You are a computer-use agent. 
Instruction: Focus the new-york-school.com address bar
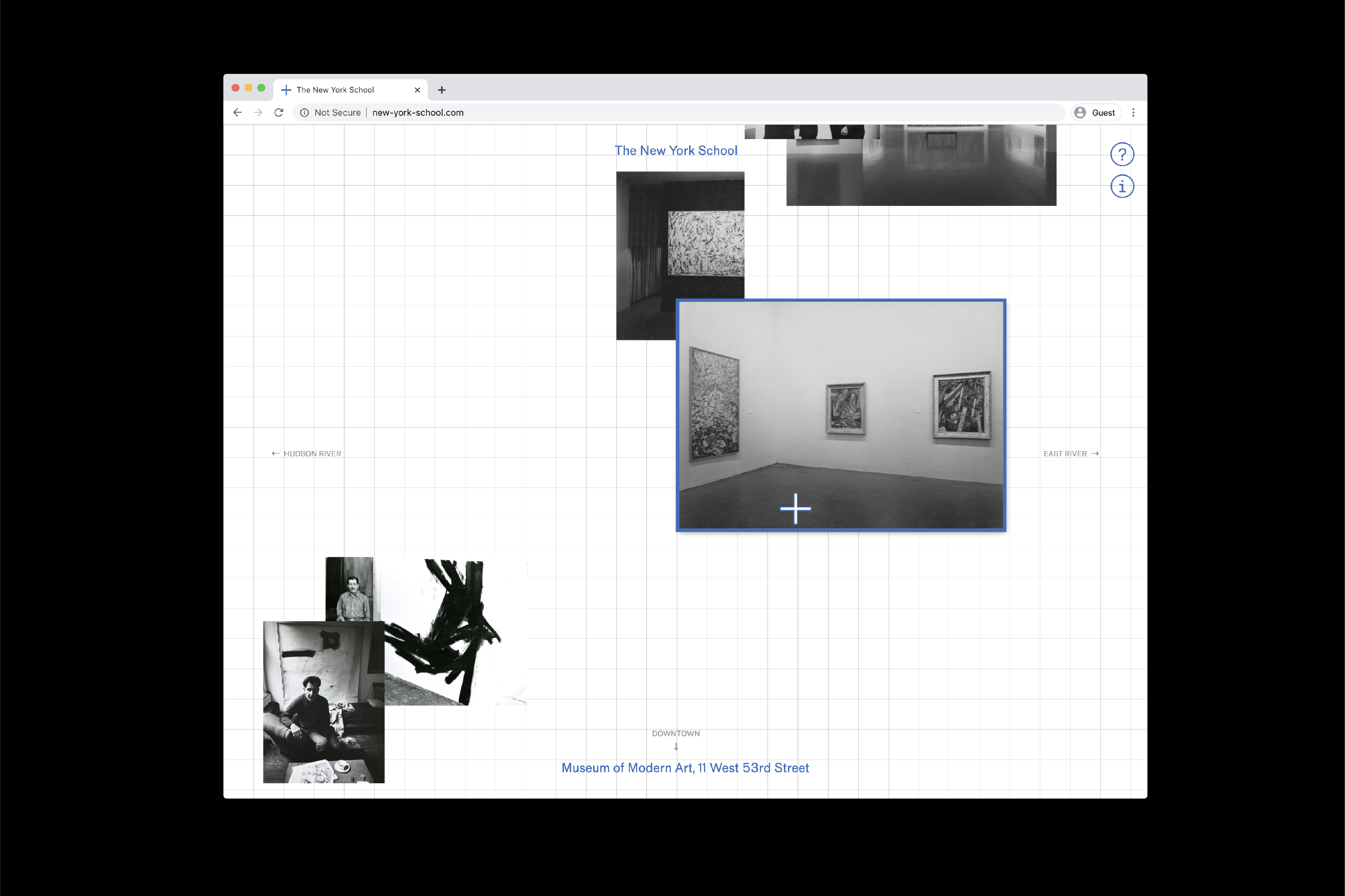(679, 113)
